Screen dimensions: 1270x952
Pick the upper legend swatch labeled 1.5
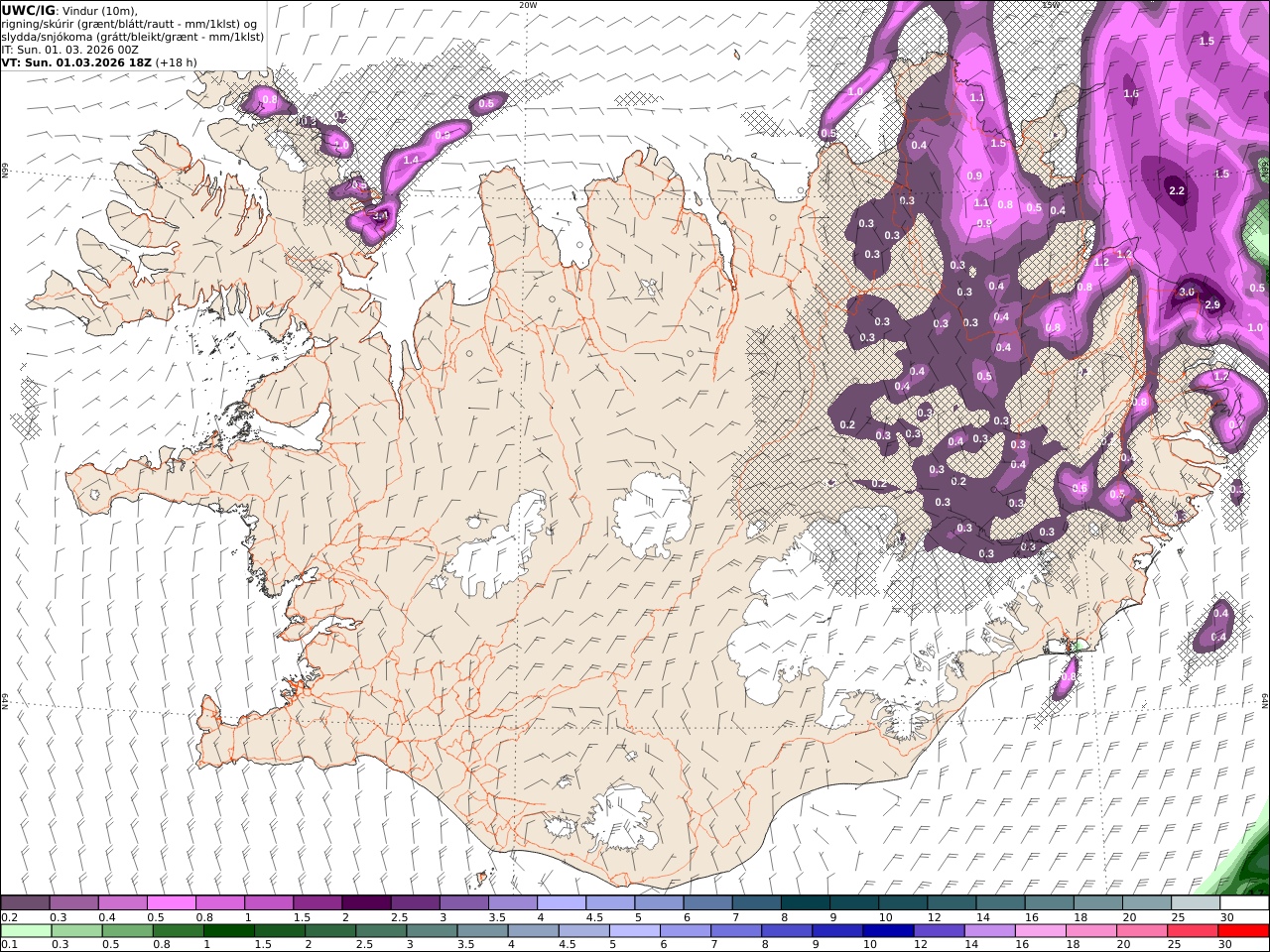point(317,902)
